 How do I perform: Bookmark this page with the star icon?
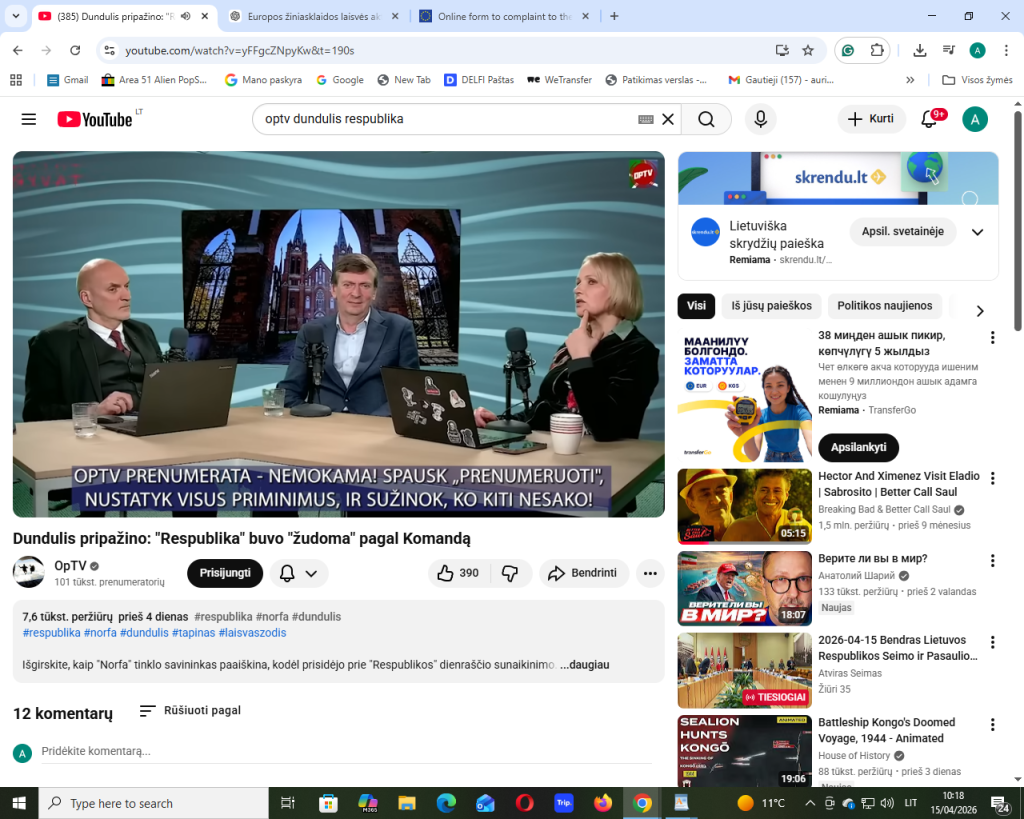(808, 50)
